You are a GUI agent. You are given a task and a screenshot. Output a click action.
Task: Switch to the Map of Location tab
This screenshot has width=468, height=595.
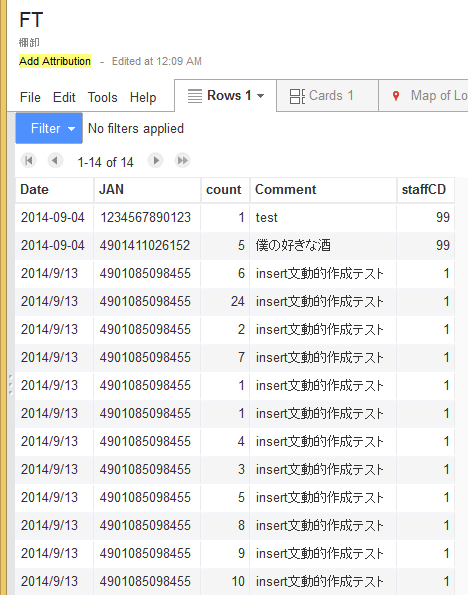424,96
